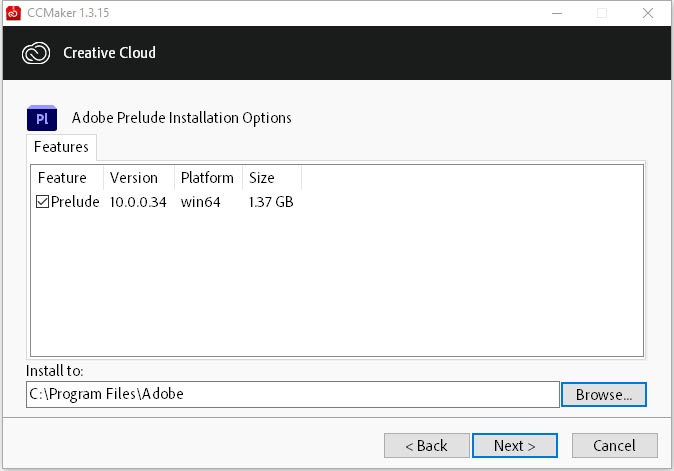
Task: Click the Creative Cloud banner title
Action: pos(110,52)
